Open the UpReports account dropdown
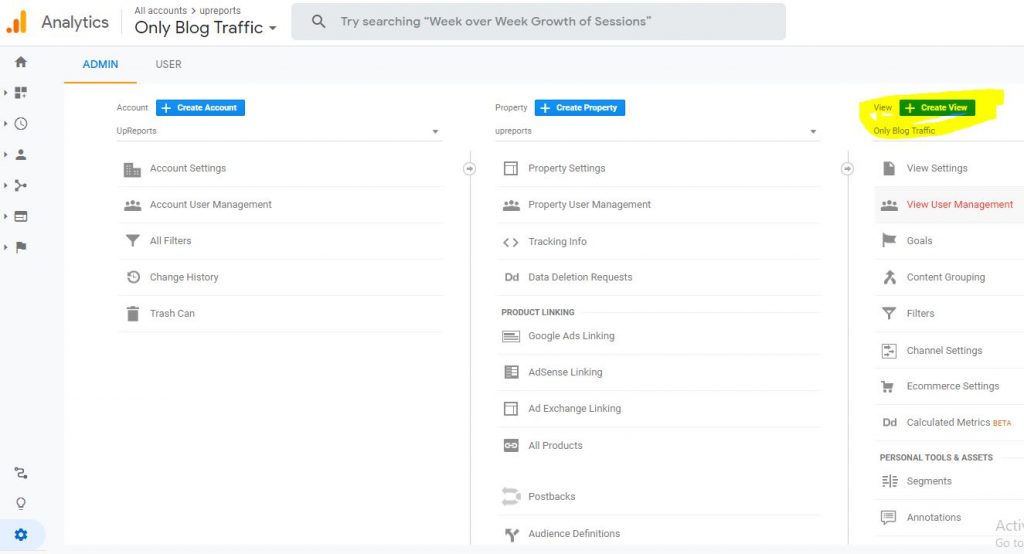The width and height of the screenshot is (1024, 554). (x=280, y=131)
